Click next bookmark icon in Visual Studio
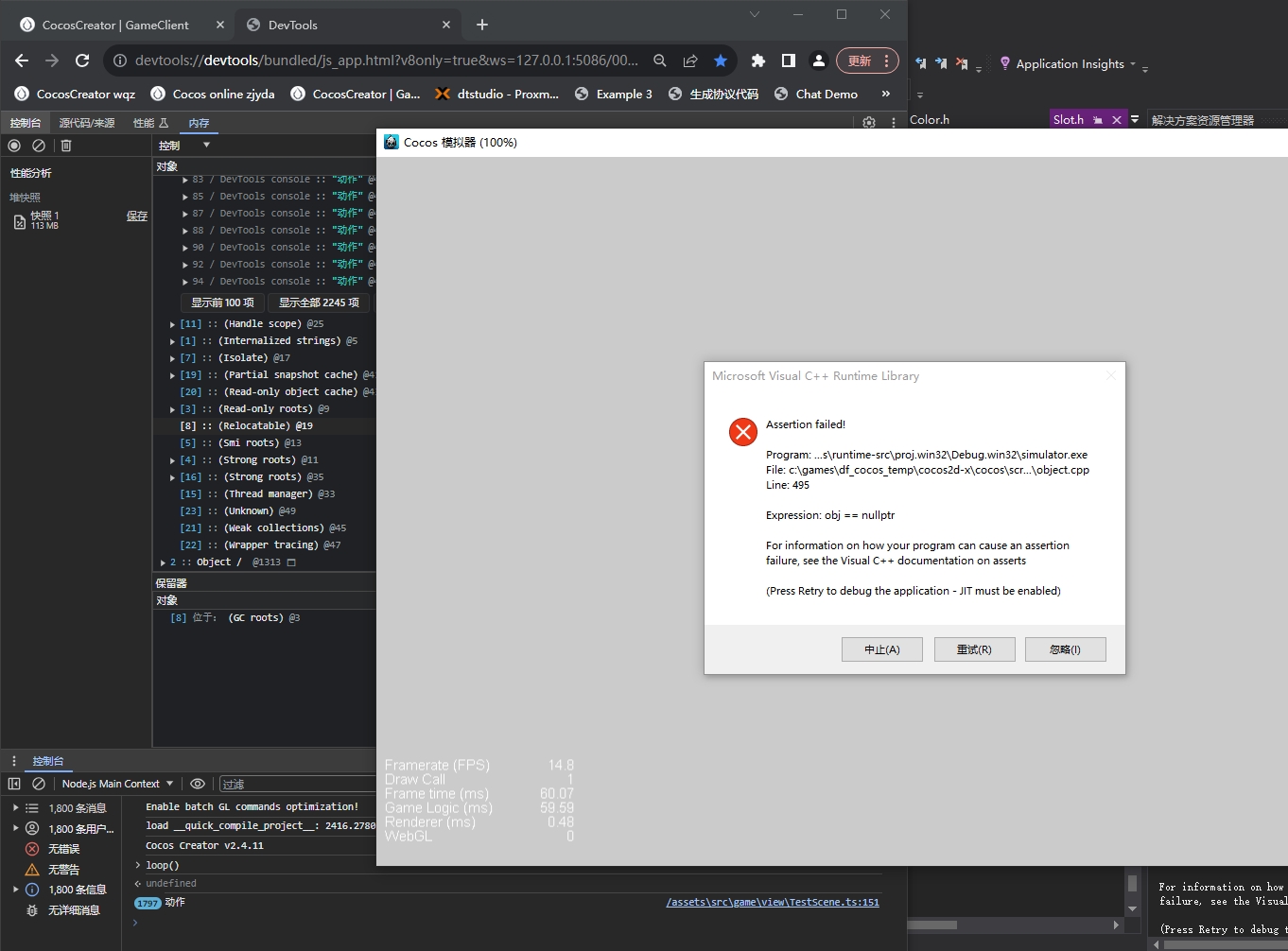The image size is (1288, 951). click(941, 63)
